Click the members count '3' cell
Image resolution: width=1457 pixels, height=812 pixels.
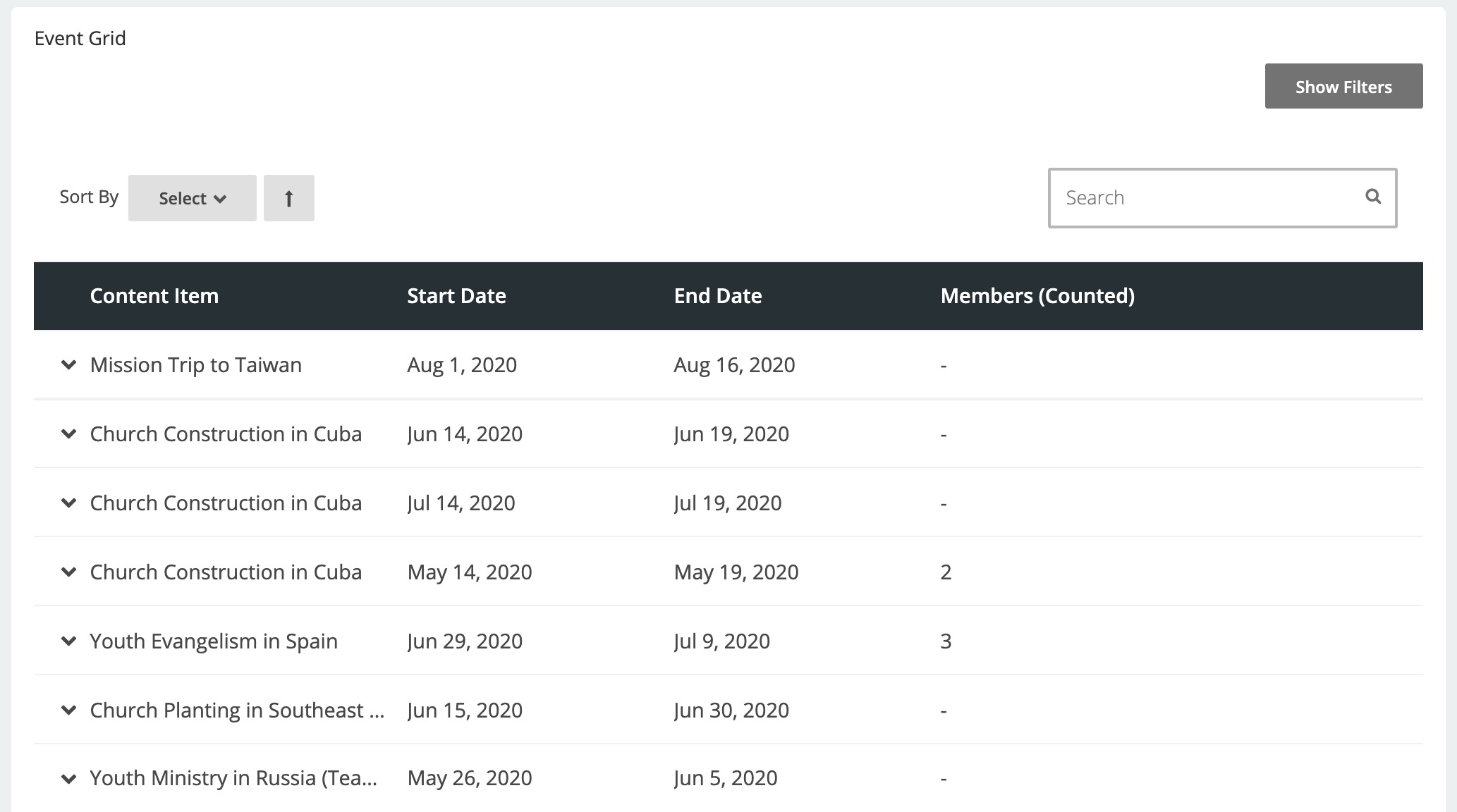(x=946, y=641)
